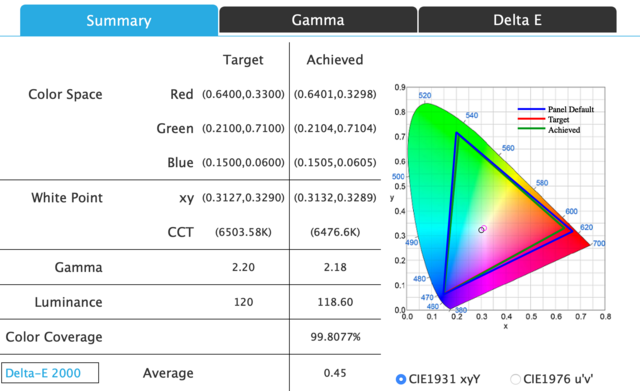
Task: Click the Target legend entry in chart
Action: point(544,120)
